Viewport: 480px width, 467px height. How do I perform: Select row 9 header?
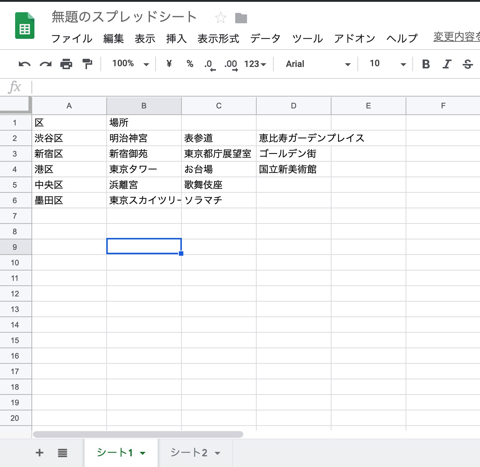15,247
